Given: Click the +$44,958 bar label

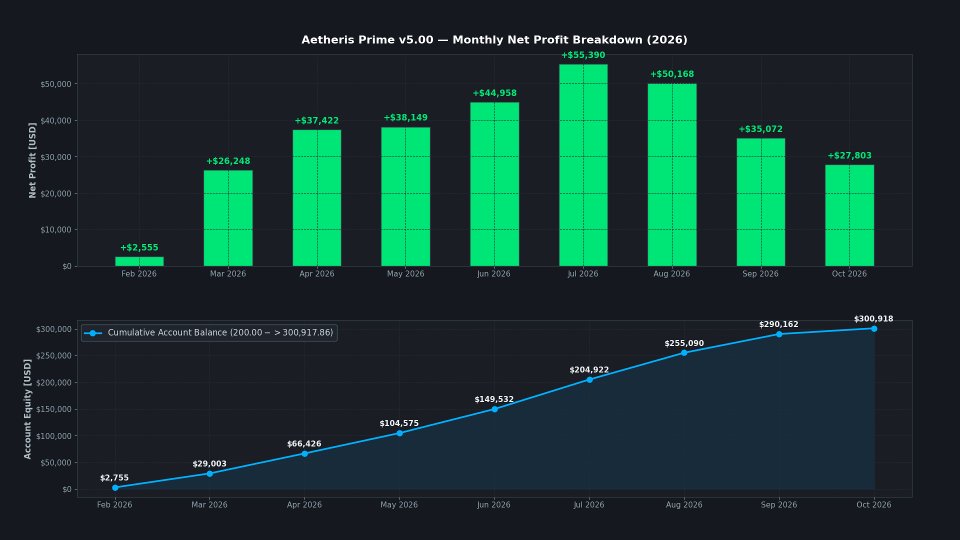Looking at the screenshot, I should pyautogui.click(x=494, y=93).
